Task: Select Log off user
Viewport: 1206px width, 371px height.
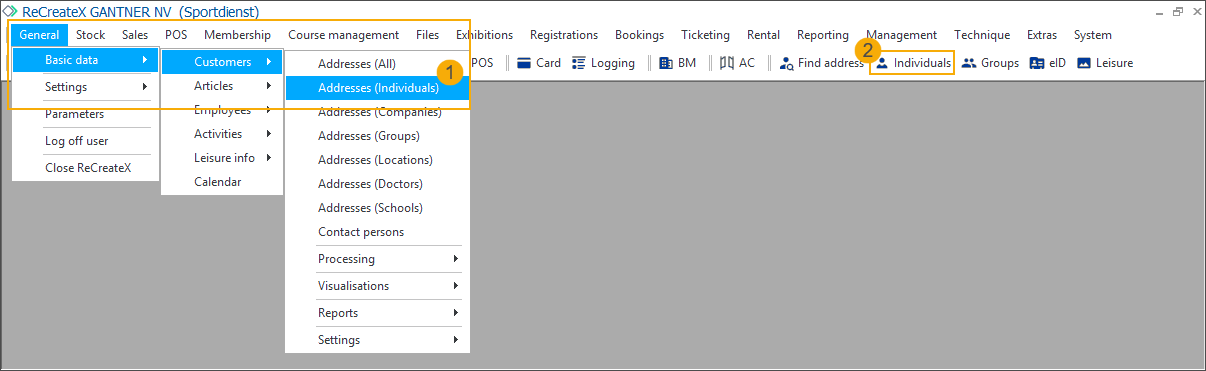Action: point(86,141)
